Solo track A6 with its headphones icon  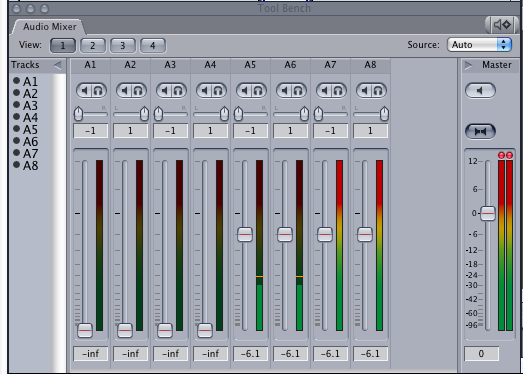click(x=298, y=90)
